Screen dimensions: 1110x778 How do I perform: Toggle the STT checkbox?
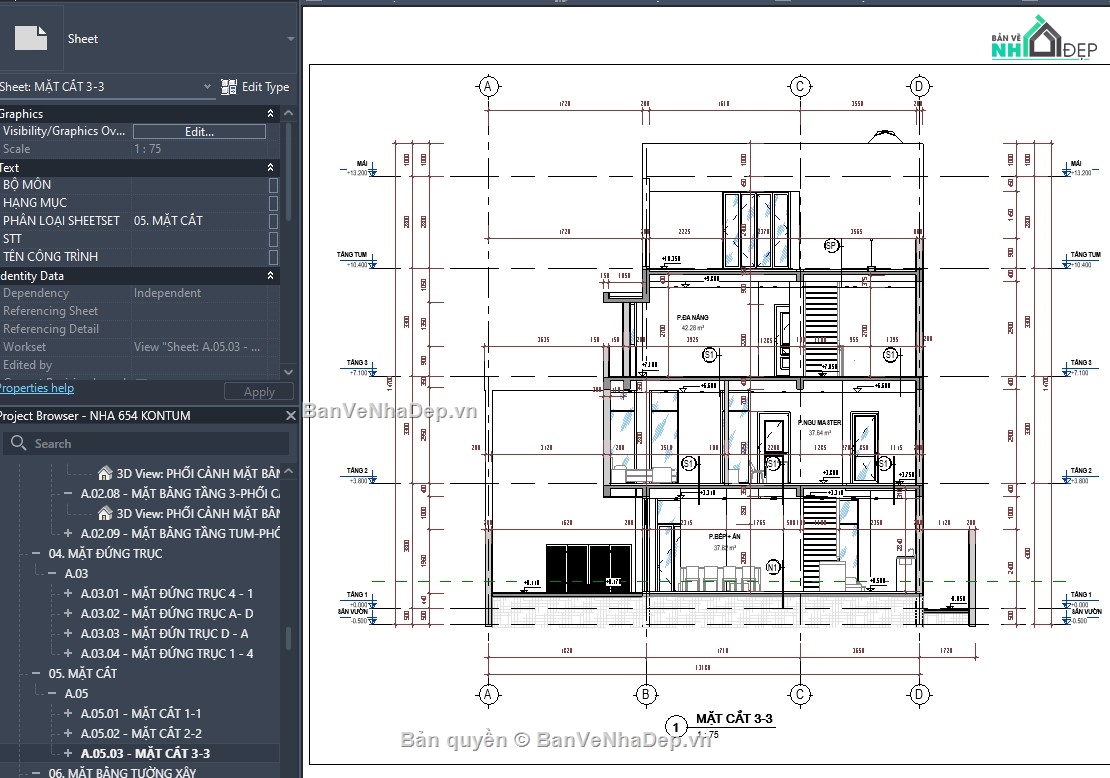[273, 239]
